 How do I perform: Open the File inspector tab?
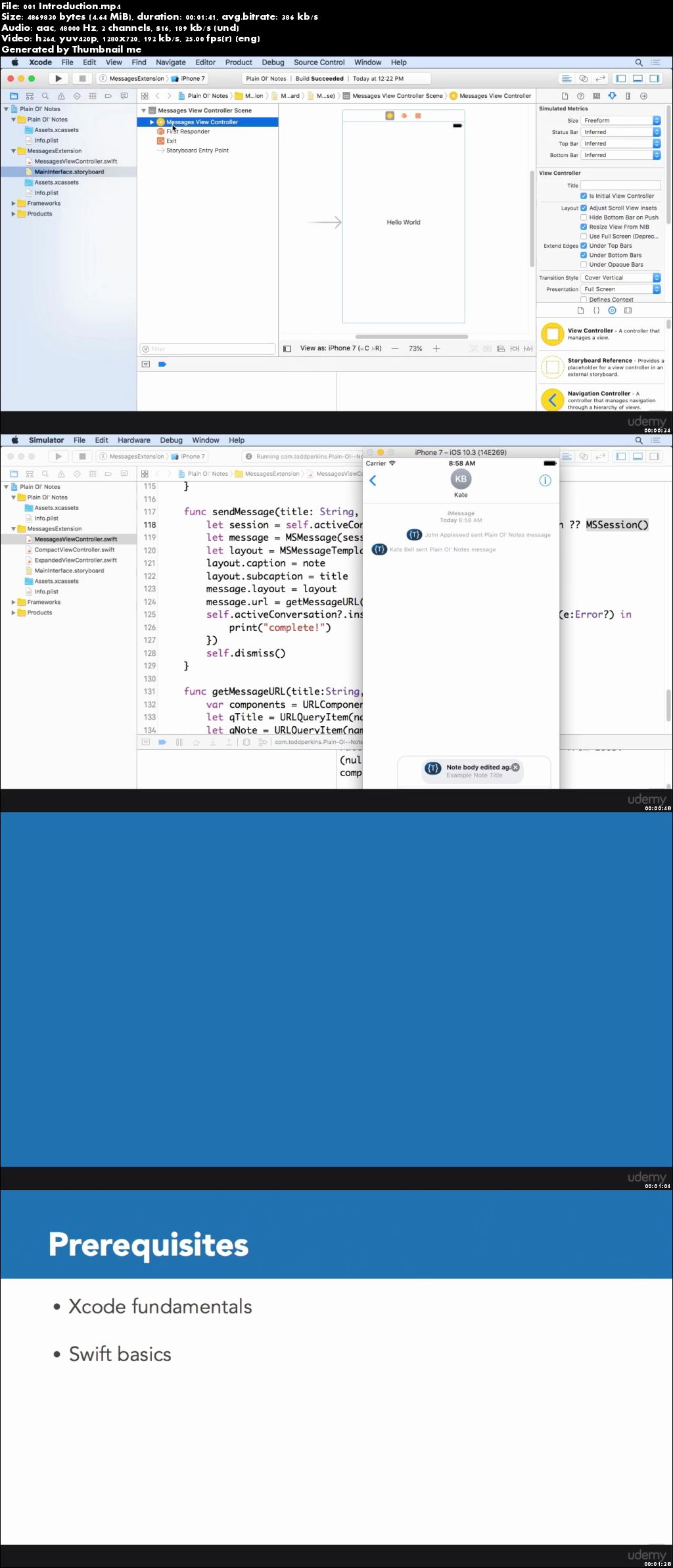click(564, 96)
